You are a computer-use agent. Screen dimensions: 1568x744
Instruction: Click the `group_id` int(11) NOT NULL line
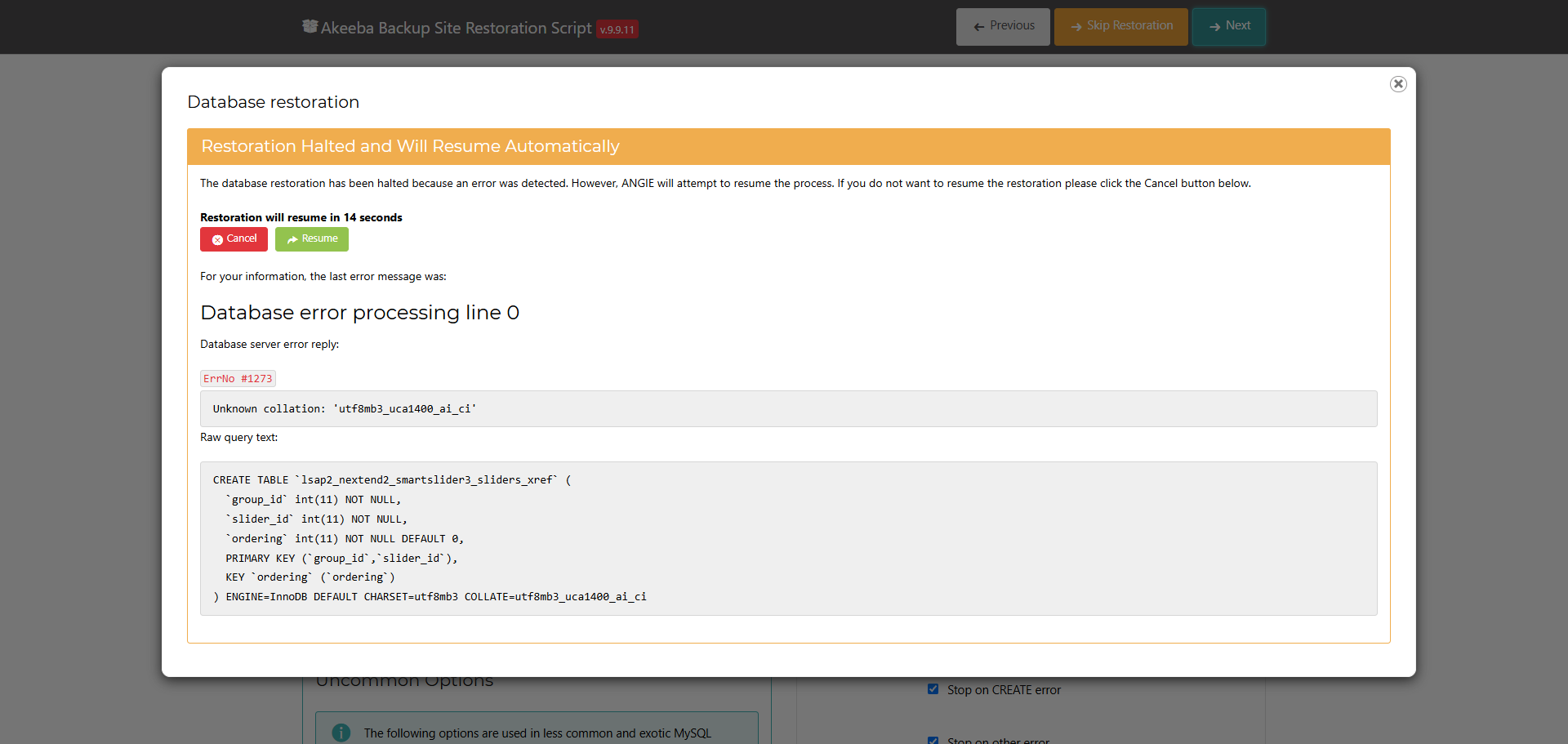coord(314,500)
